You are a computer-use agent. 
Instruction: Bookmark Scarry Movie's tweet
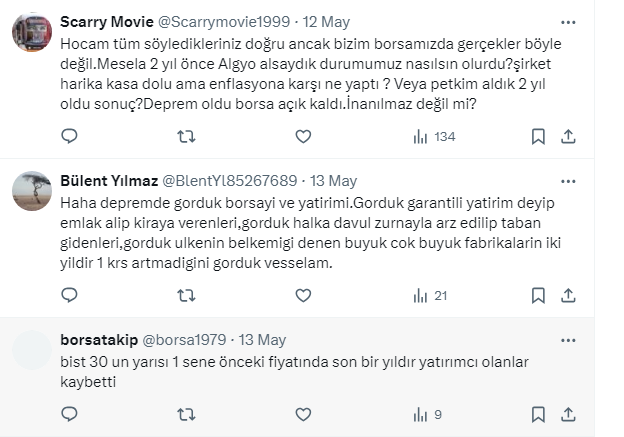(x=538, y=136)
